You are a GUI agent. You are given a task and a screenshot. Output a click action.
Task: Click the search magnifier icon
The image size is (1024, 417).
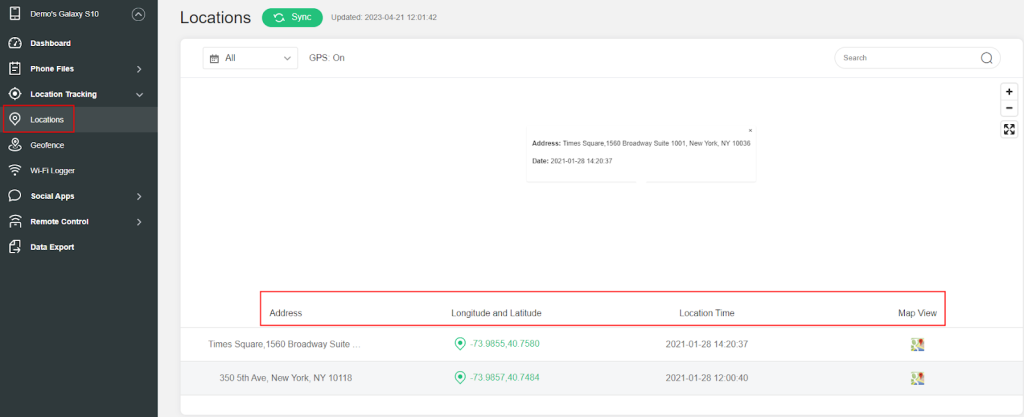point(987,58)
